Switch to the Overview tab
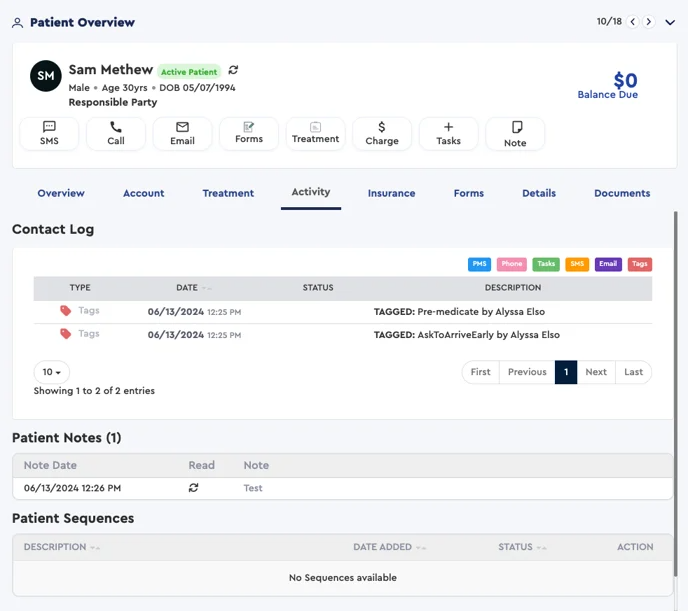This screenshot has height=611, width=688. click(61, 193)
